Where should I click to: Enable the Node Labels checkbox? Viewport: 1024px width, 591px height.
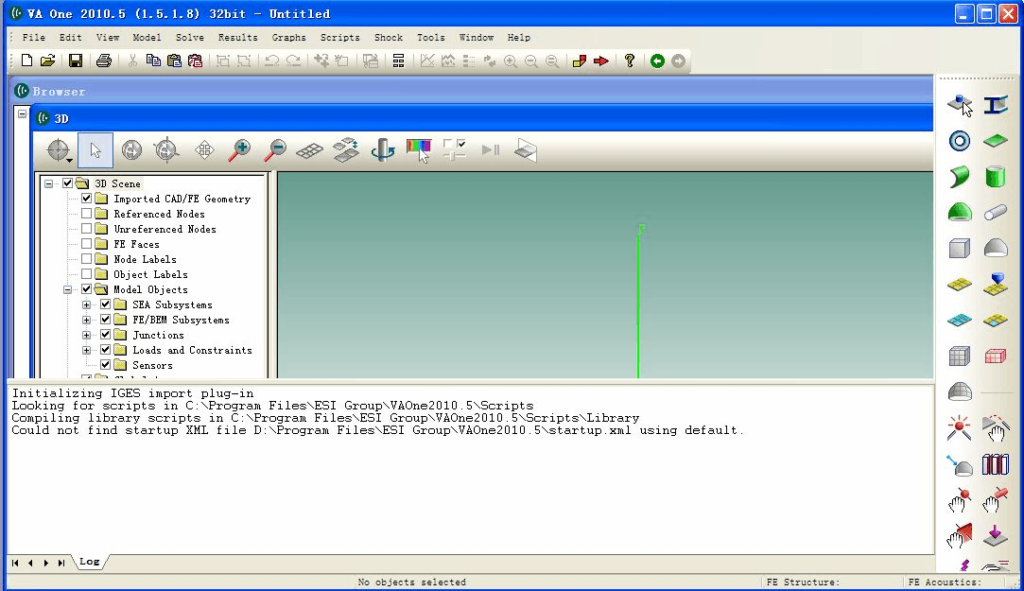pos(86,259)
